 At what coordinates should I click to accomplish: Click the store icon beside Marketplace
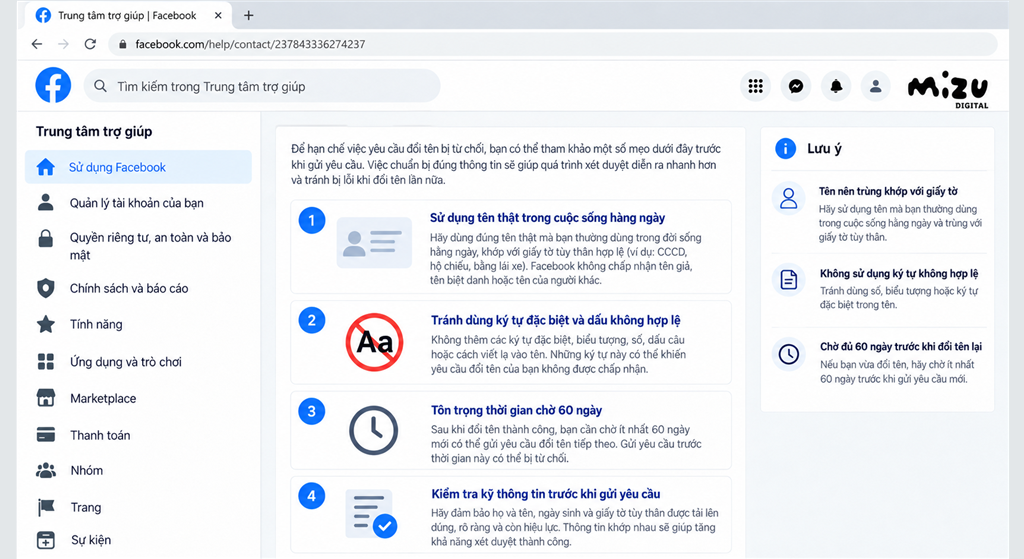pos(46,398)
